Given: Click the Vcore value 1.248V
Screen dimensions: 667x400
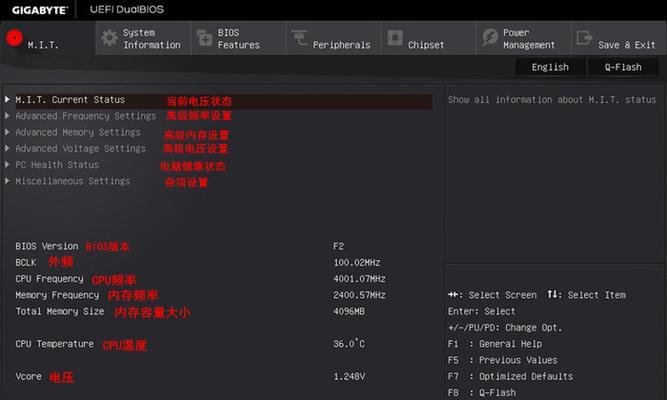Looking at the screenshot, I should [x=349, y=377].
